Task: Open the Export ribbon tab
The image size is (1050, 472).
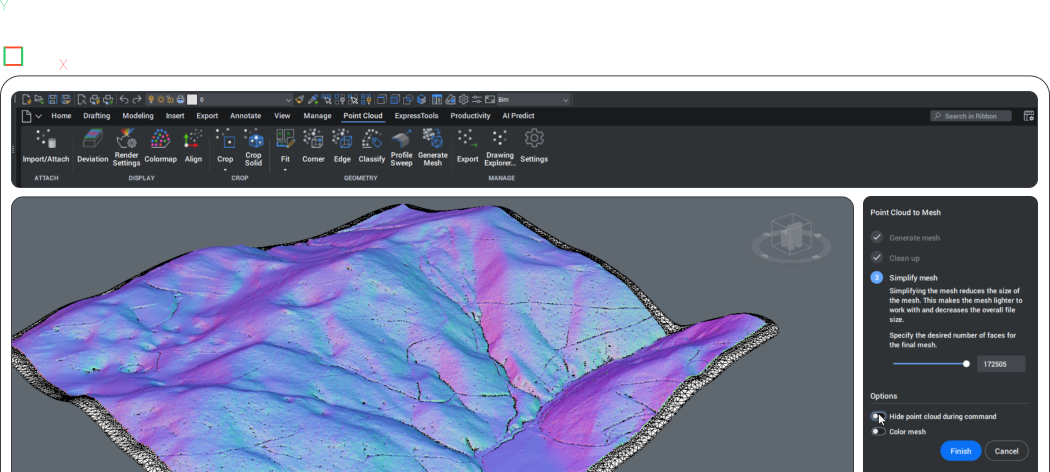Action: pos(207,116)
